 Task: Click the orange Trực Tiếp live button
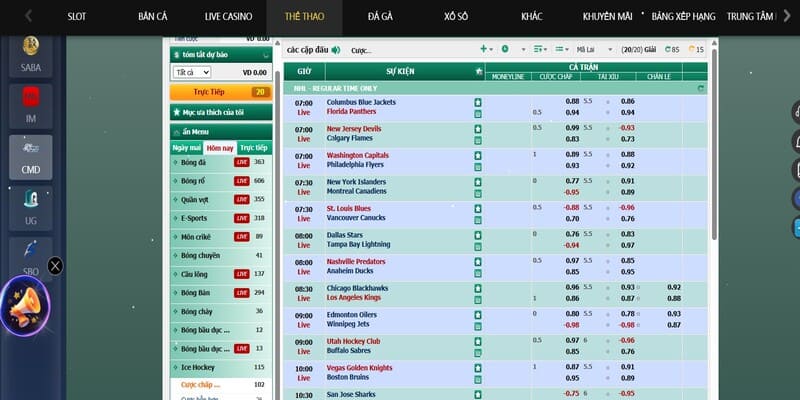coord(221,92)
